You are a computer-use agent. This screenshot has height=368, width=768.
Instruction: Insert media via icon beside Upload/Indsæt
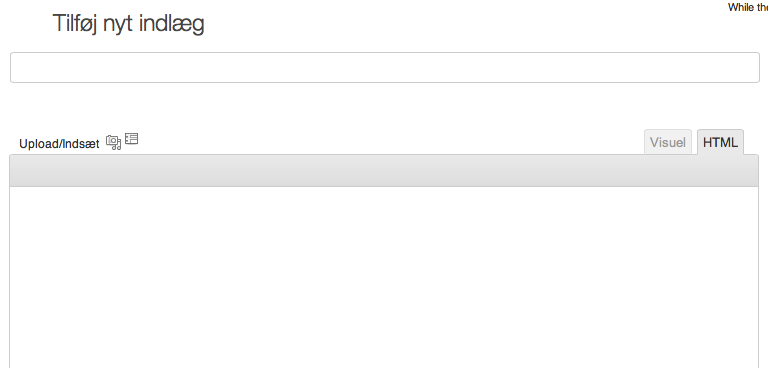[113, 143]
